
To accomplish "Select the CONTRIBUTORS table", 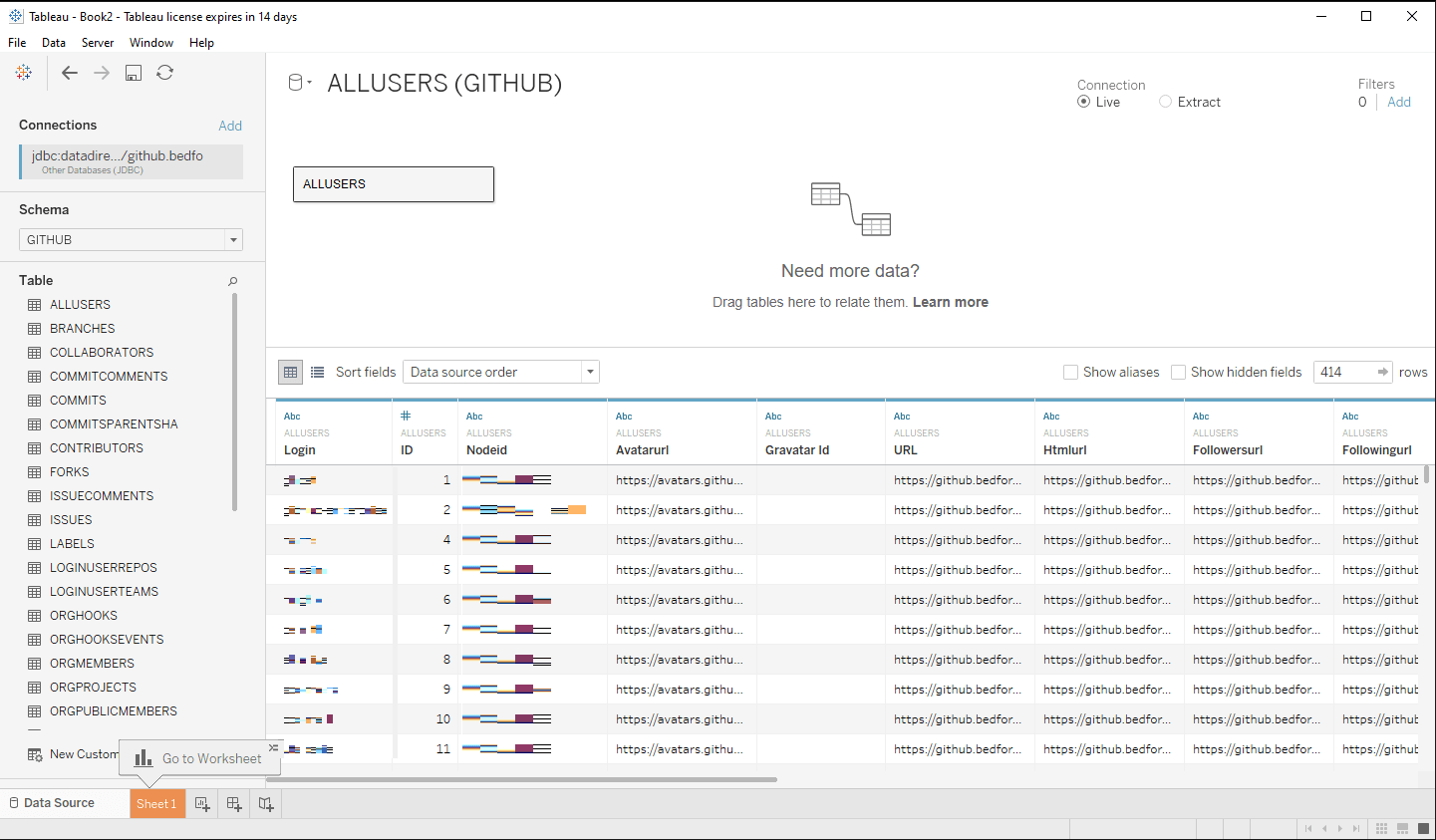I will coord(97,448).
